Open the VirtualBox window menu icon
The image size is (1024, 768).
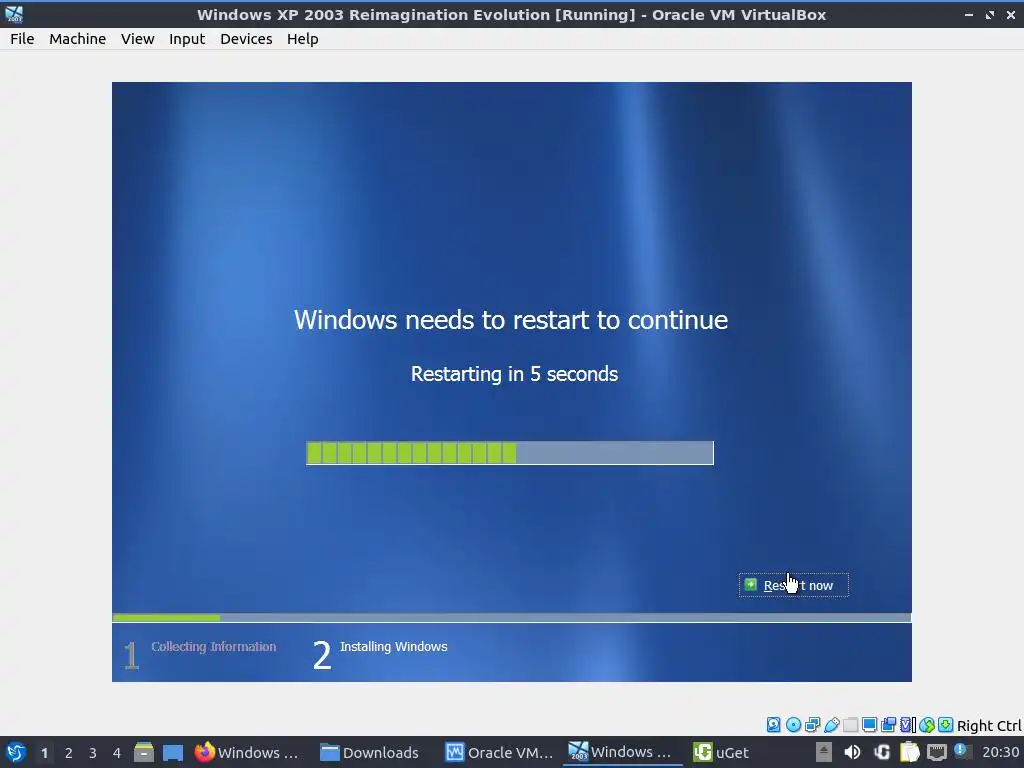14,14
